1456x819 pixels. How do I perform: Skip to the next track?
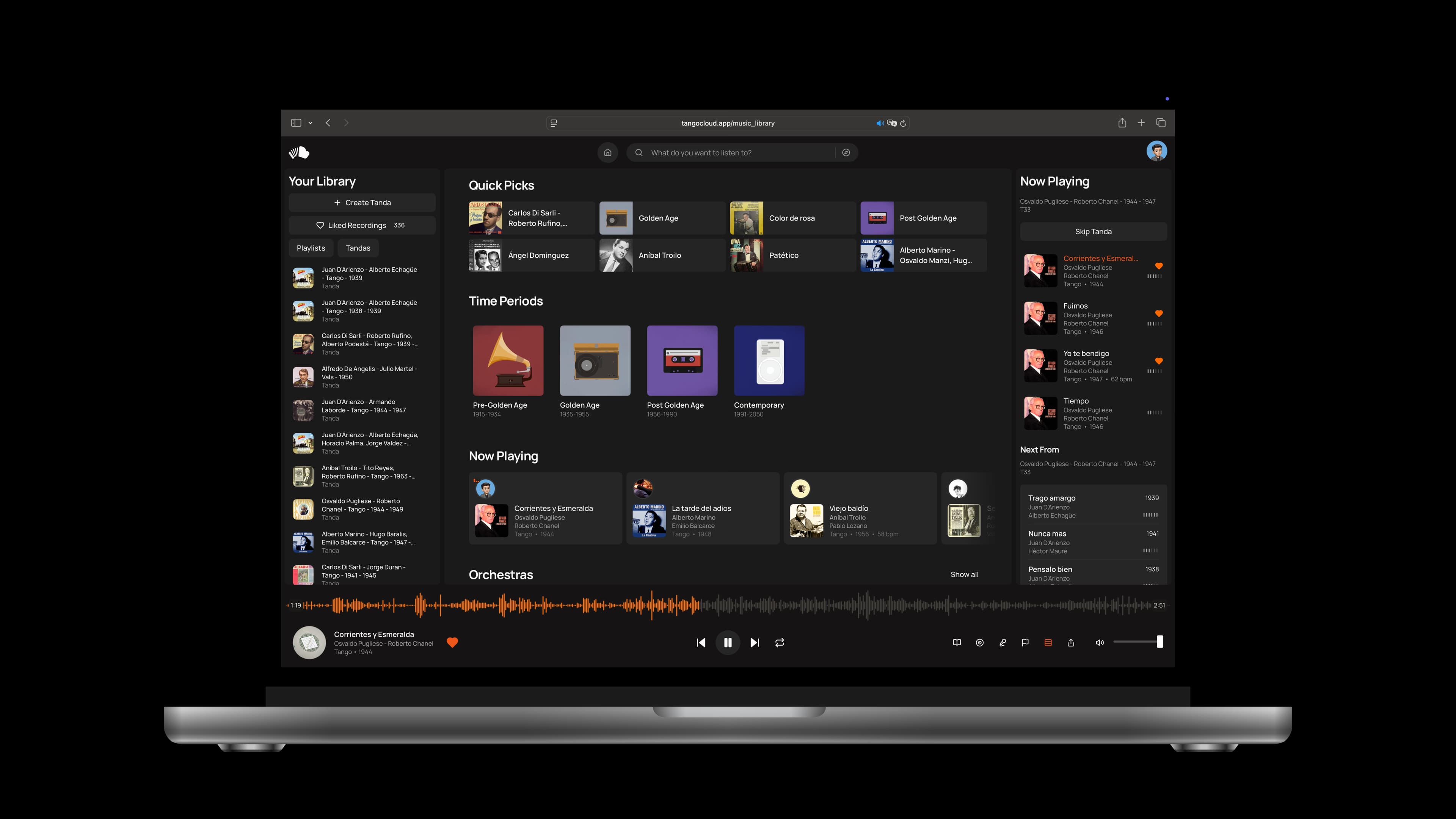tap(755, 643)
